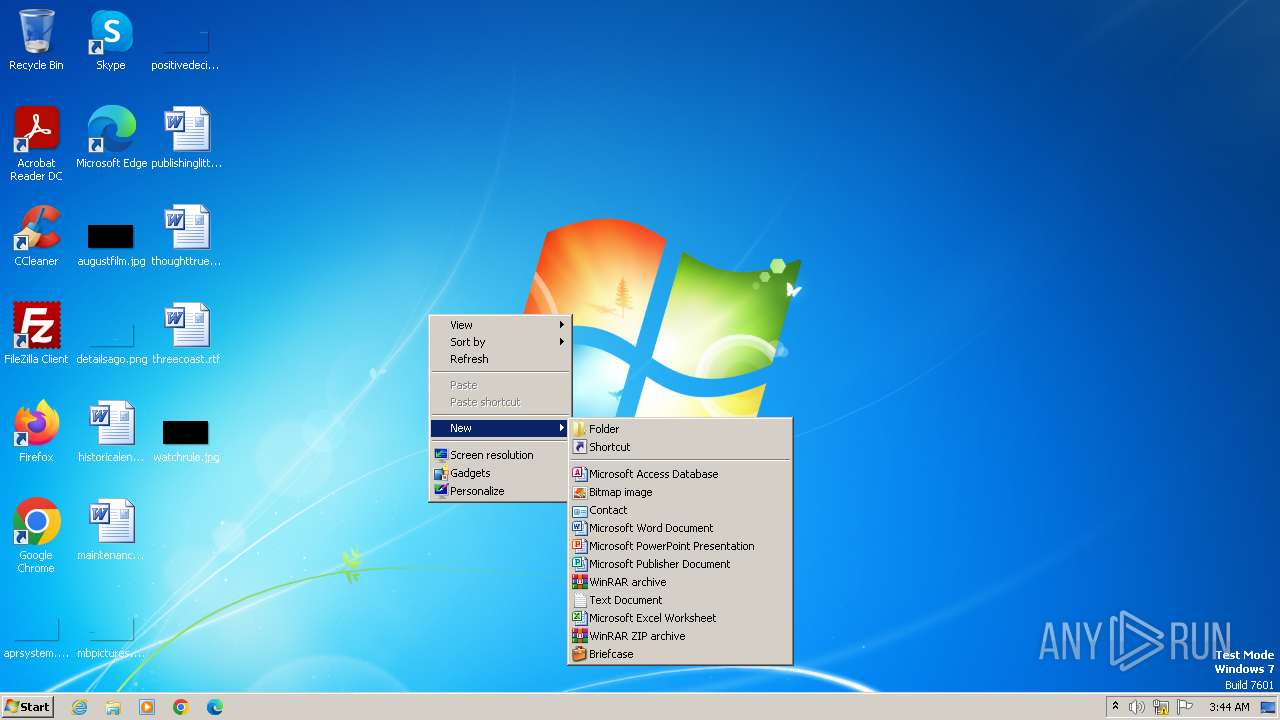Open Internet Explorer from the taskbar
Image resolution: width=1280 pixels, height=720 pixels.
[x=79, y=707]
